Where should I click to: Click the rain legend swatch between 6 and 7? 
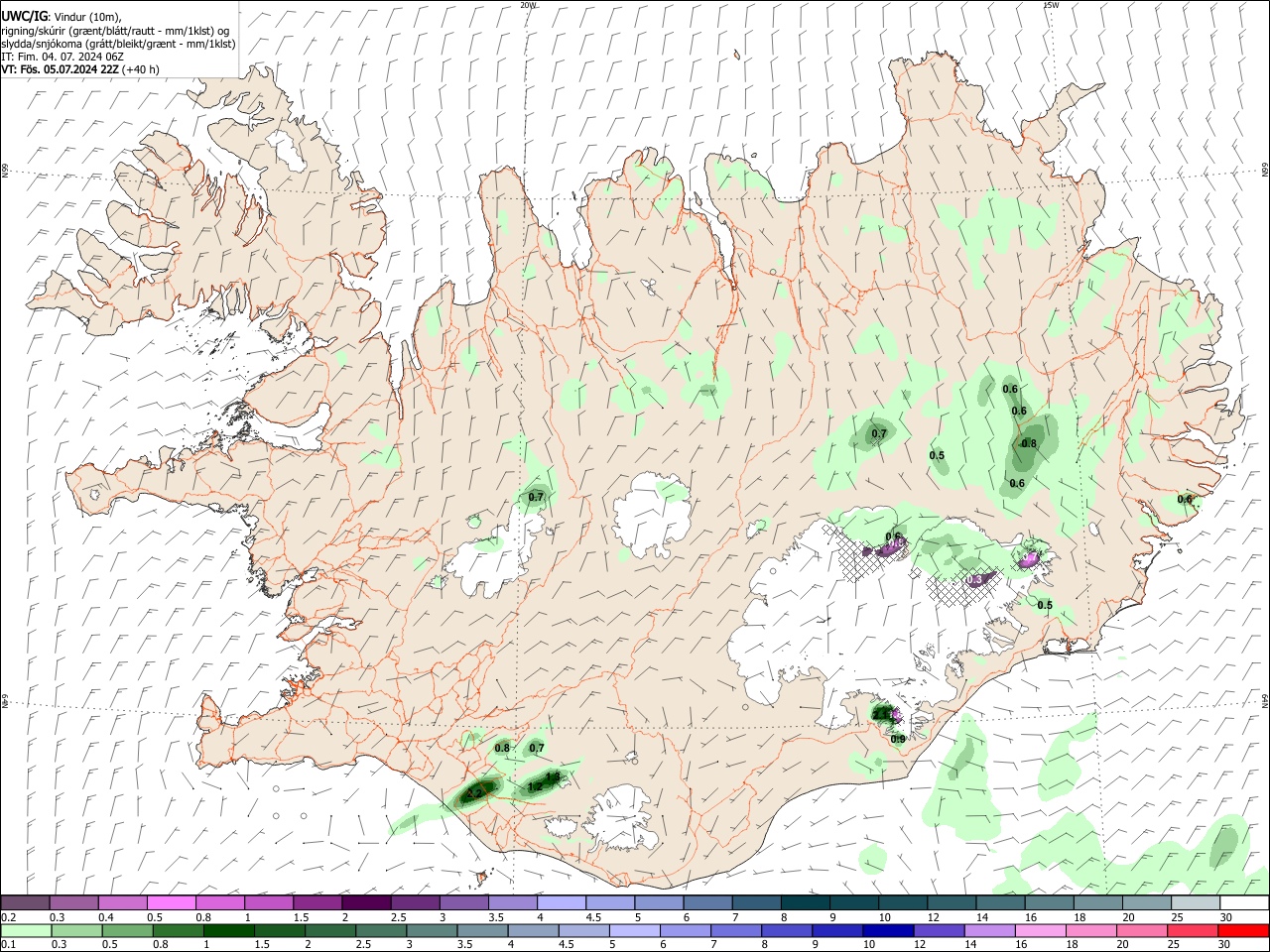685,930
